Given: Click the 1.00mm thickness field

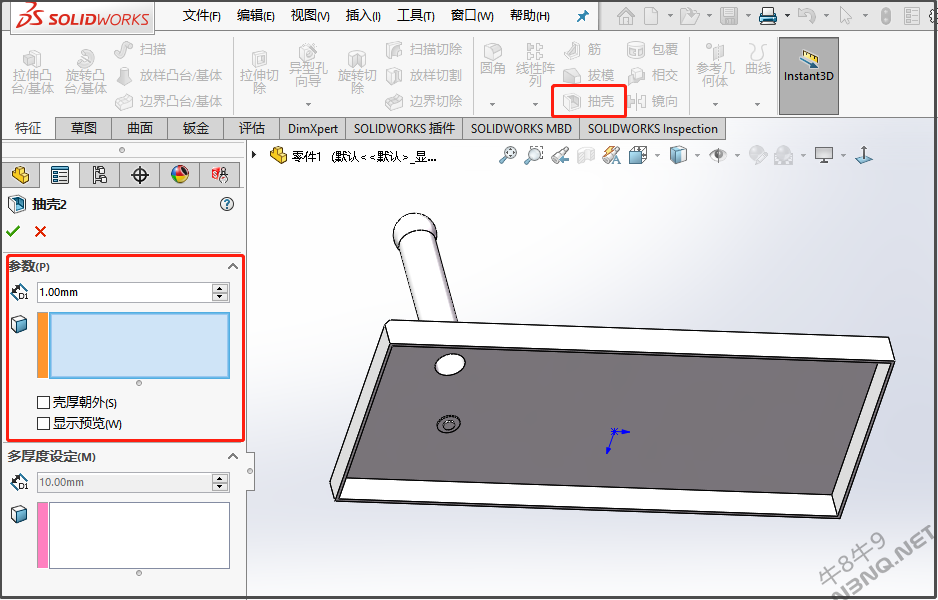Looking at the screenshot, I should [x=124, y=293].
